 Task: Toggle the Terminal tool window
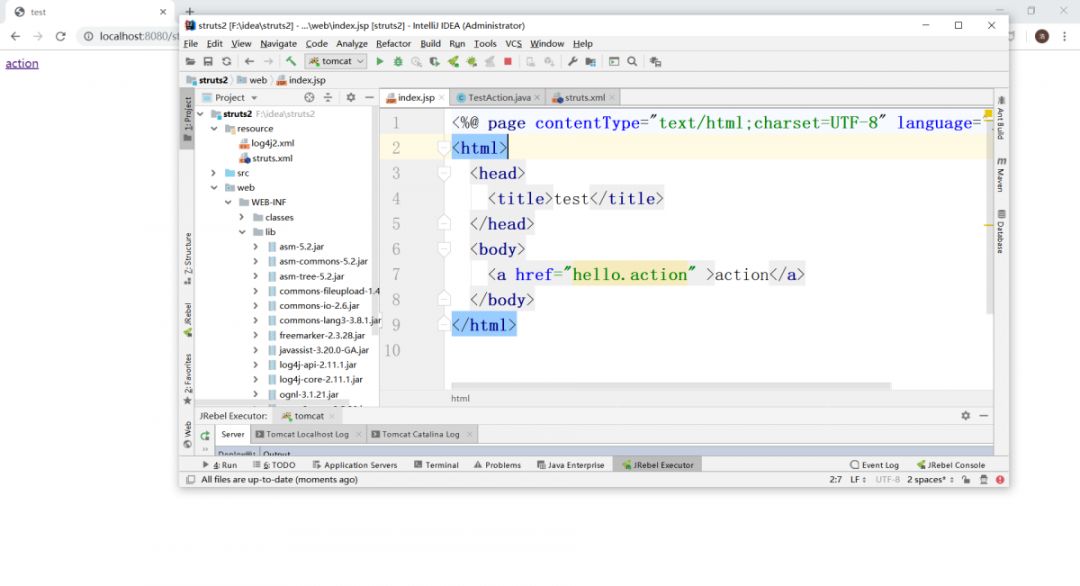click(x=435, y=465)
